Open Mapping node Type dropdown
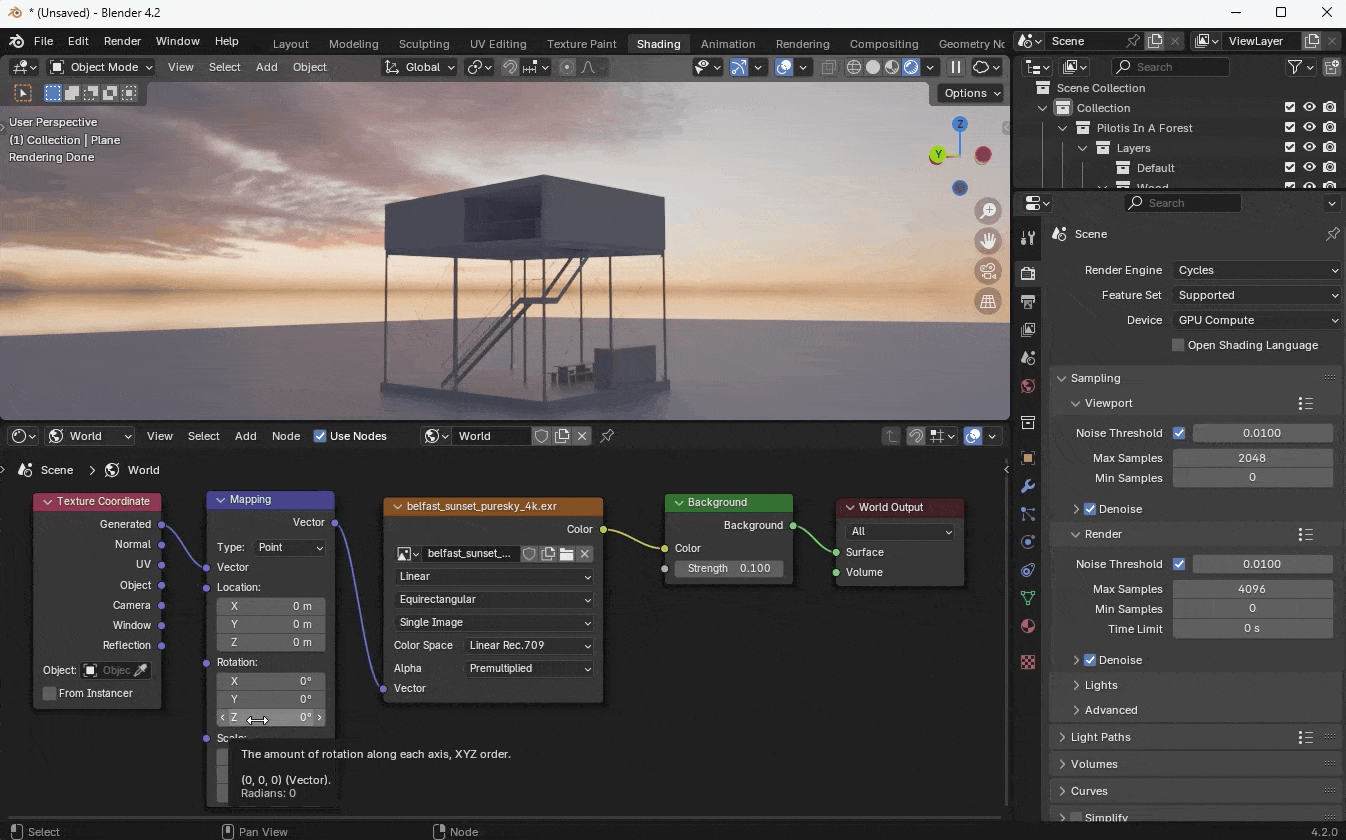The width and height of the screenshot is (1346, 840). click(x=290, y=547)
